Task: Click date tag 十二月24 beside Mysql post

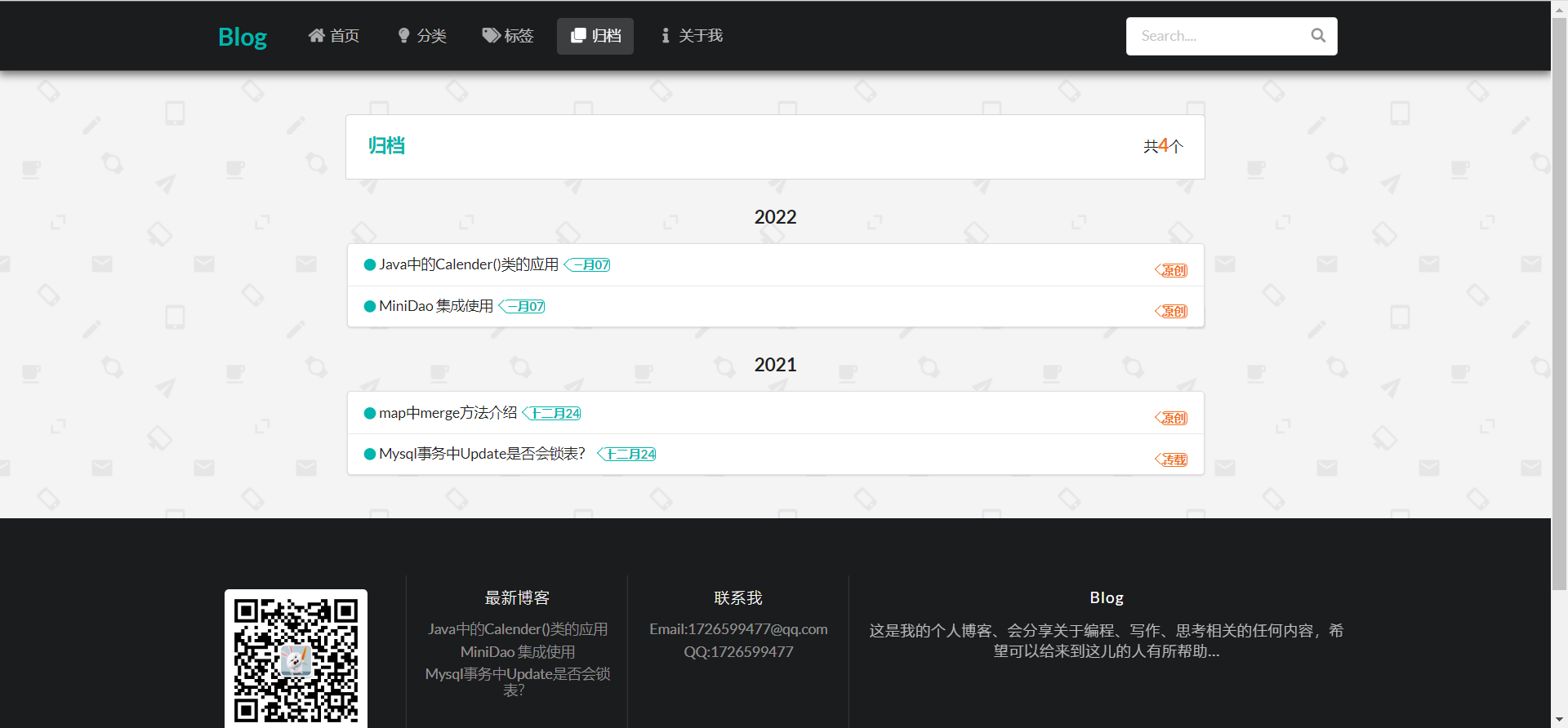Action: tap(626, 454)
